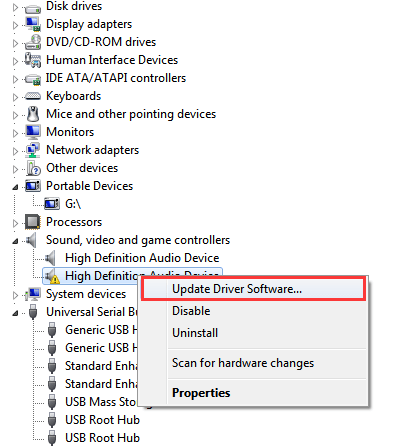Select the first High Definition Audio Device
Image resolution: width=401 pixels, height=447 pixels.
pyautogui.click(x=142, y=258)
